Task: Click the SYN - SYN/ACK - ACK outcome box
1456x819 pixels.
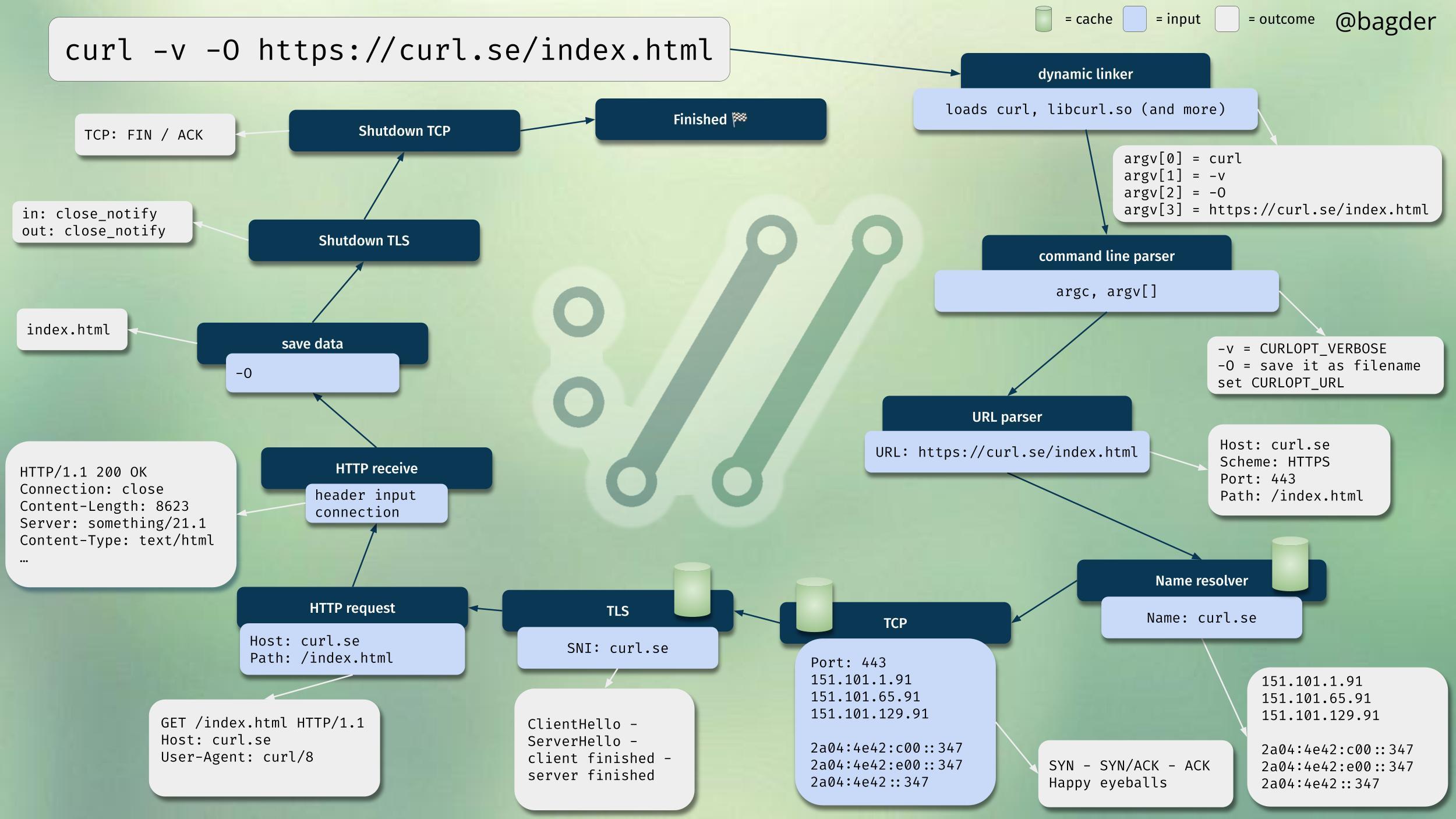Action: pyautogui.click(x=1135, y=774)
